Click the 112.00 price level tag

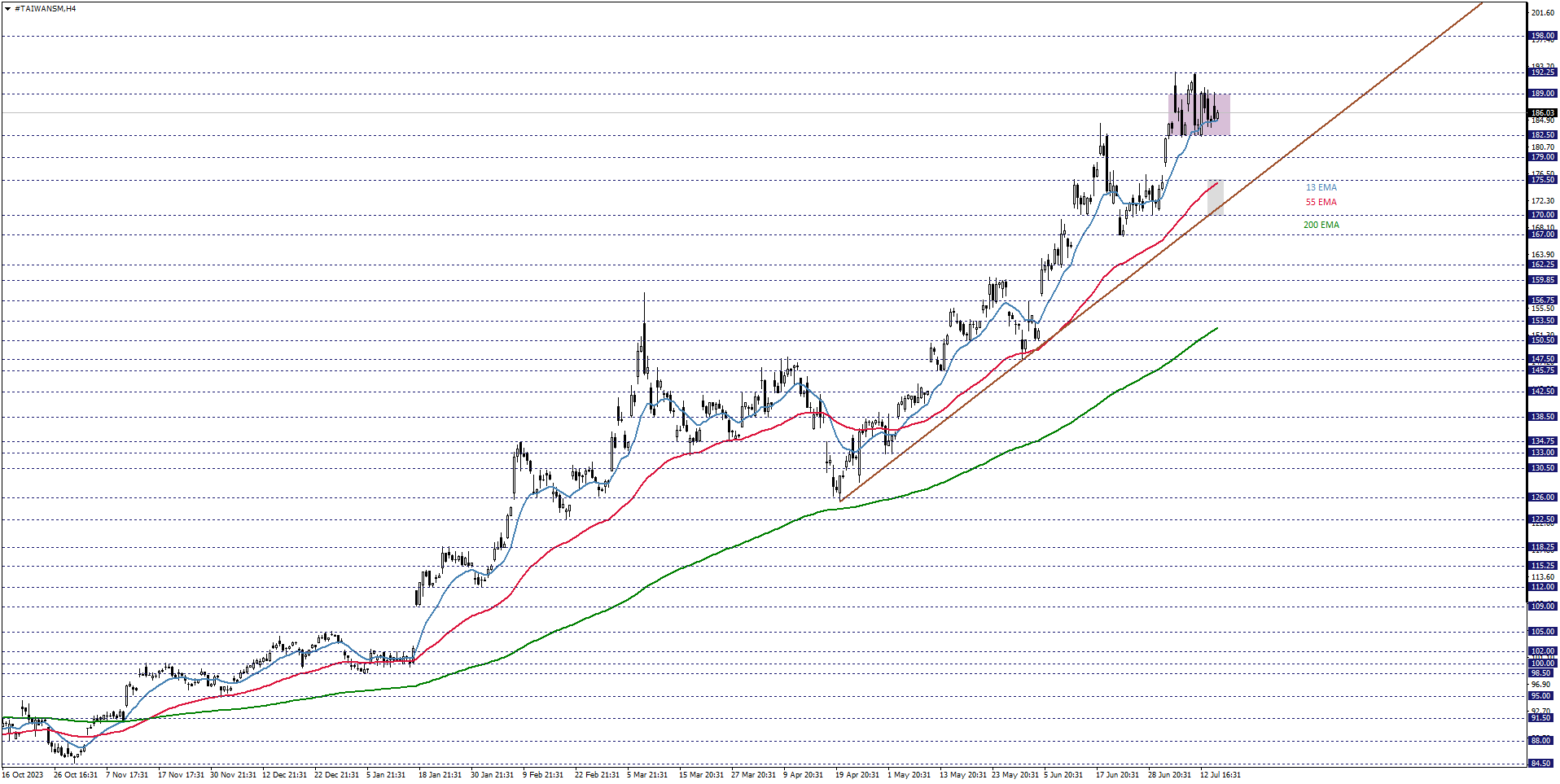[1543, 587]
